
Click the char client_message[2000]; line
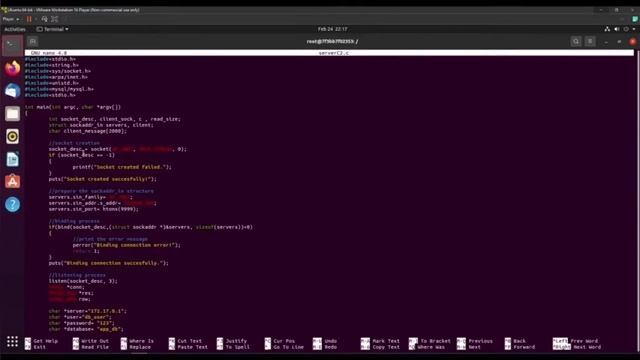coord(88,131)
